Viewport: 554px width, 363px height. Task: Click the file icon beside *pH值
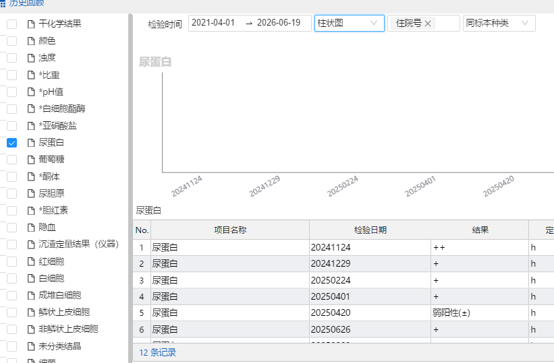pyautogui.click(x=31, y=92)
